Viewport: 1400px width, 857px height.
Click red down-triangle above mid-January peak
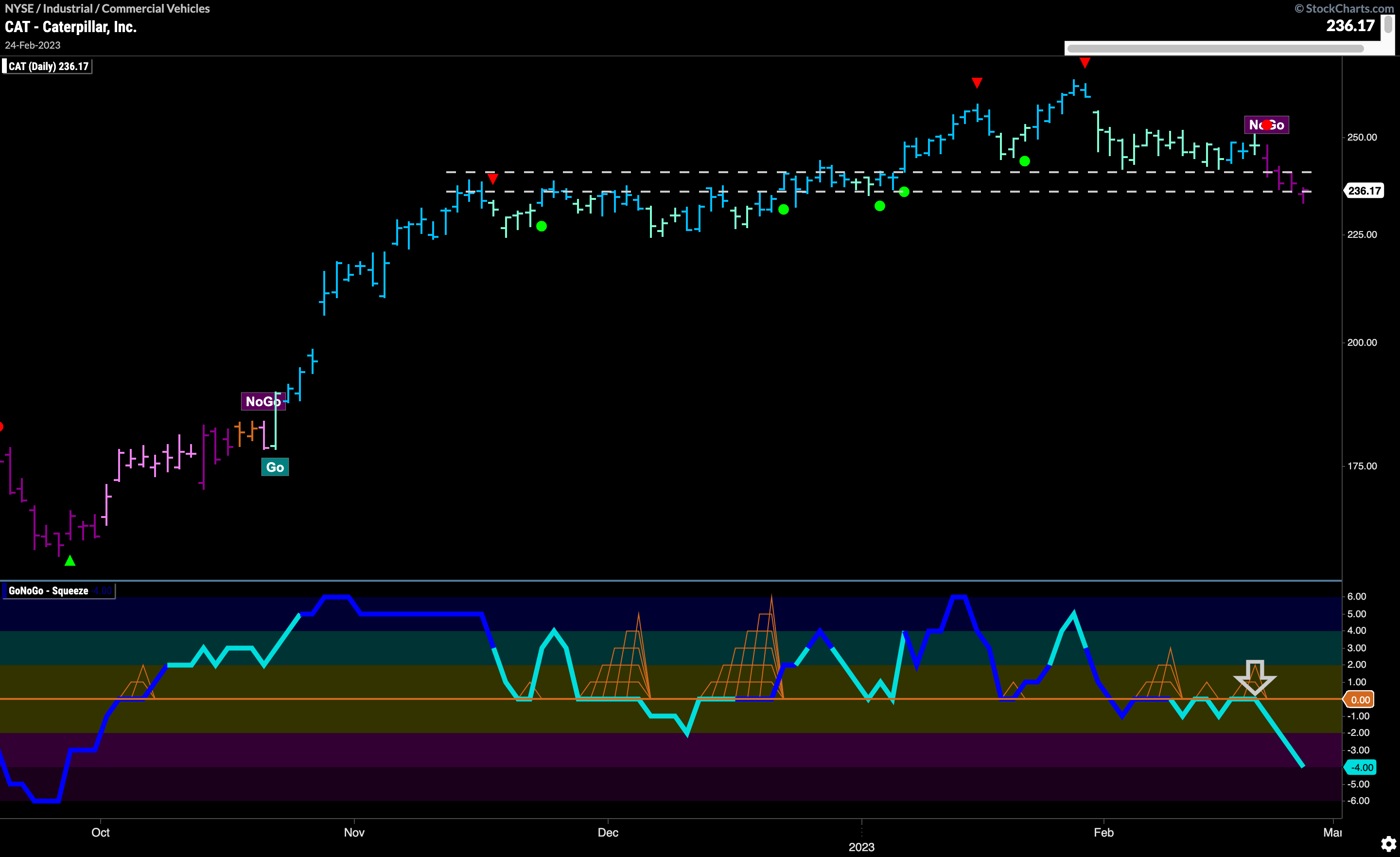pos(977,83)
